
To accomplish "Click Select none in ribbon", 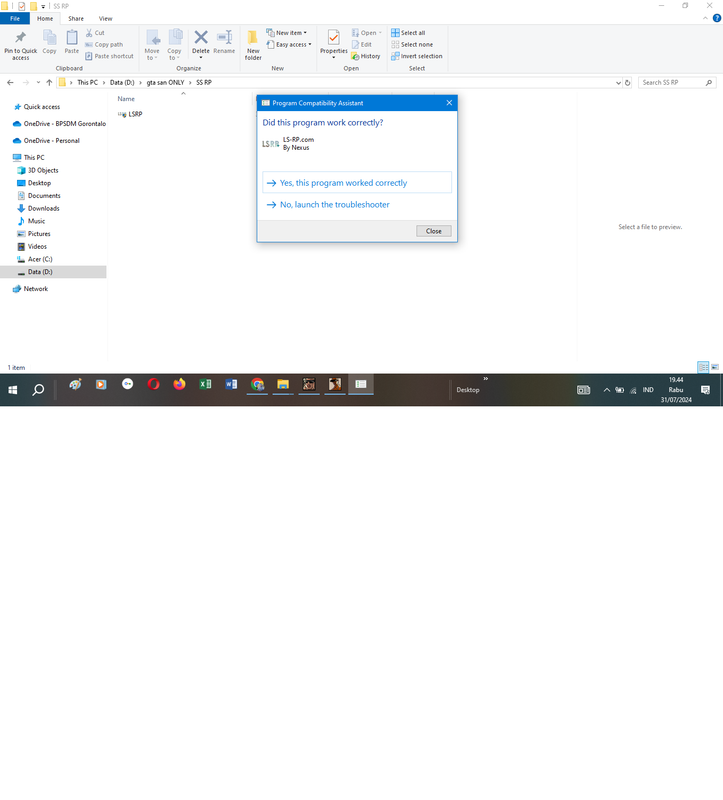I will tap(412, 44).
